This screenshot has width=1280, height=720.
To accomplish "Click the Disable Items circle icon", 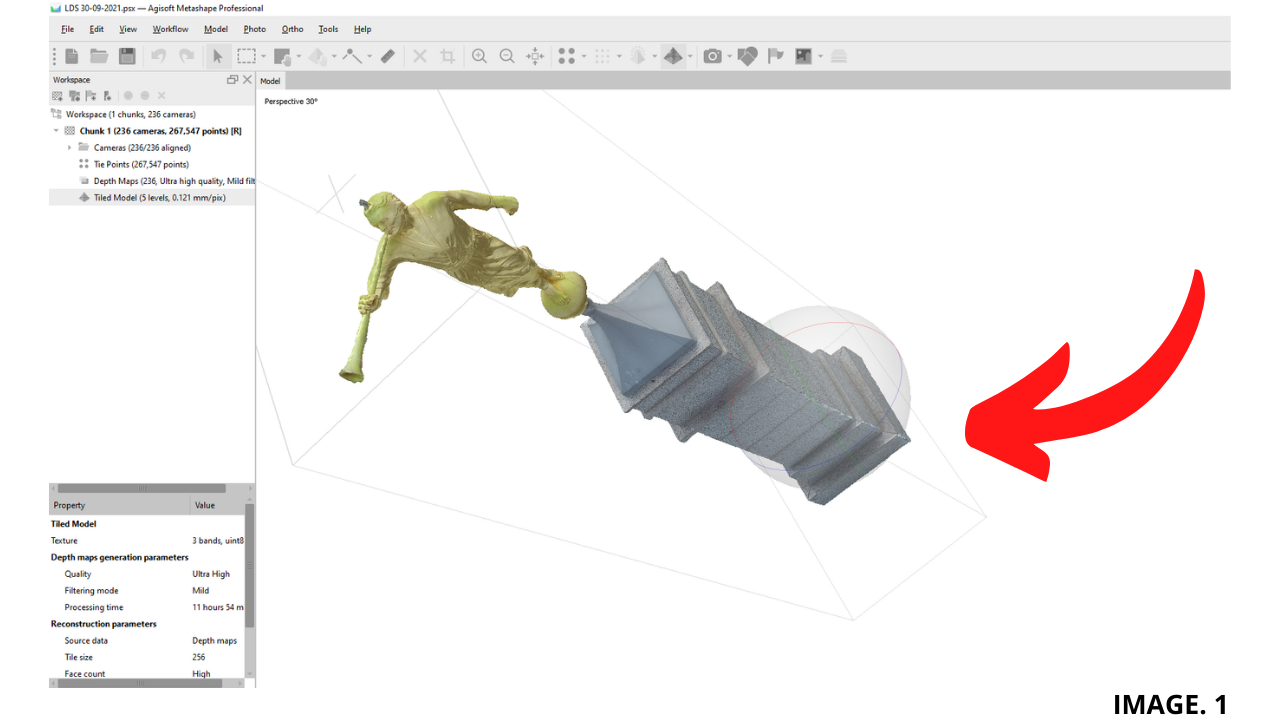I will click(x=145, y=96).
